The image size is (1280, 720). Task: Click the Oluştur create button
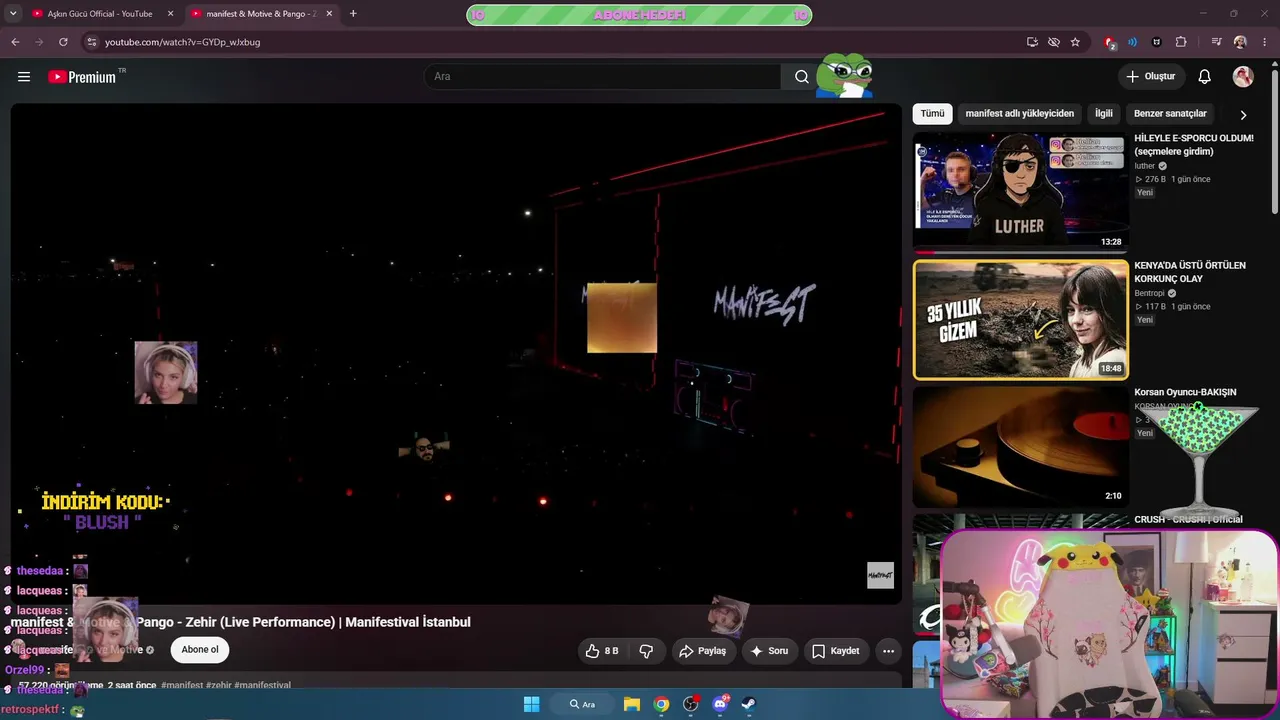point(1151,77)
